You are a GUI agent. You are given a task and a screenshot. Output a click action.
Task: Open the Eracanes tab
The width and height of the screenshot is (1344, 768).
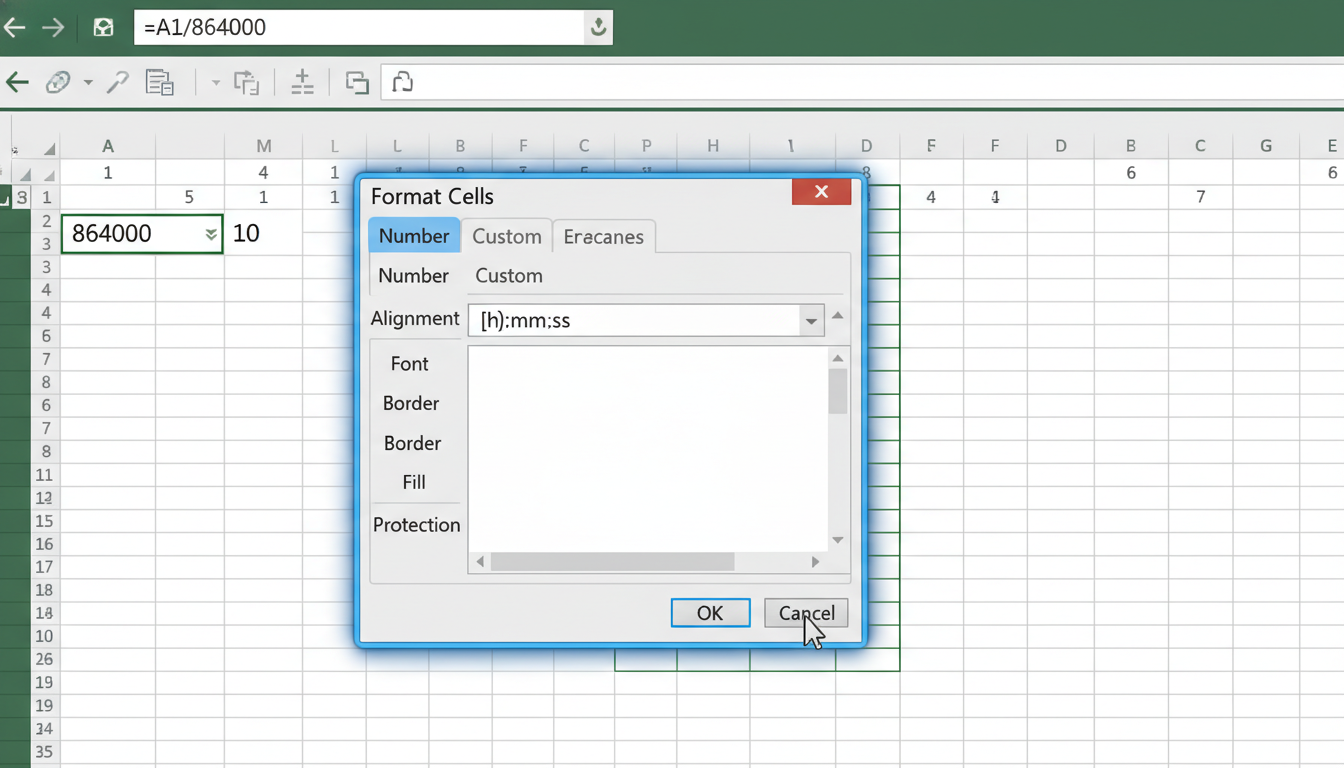pyautogui.click(x=603, y=236)
